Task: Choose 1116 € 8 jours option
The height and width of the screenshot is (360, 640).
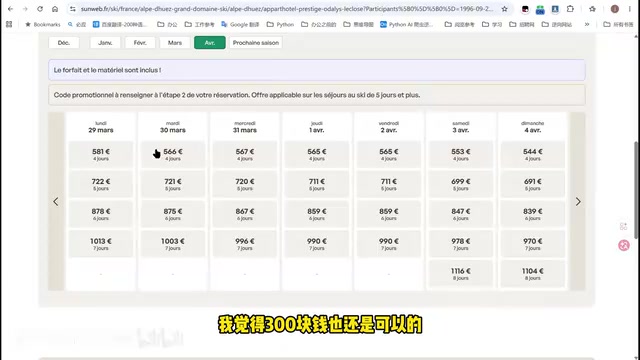Action: [x=460, y=273]
